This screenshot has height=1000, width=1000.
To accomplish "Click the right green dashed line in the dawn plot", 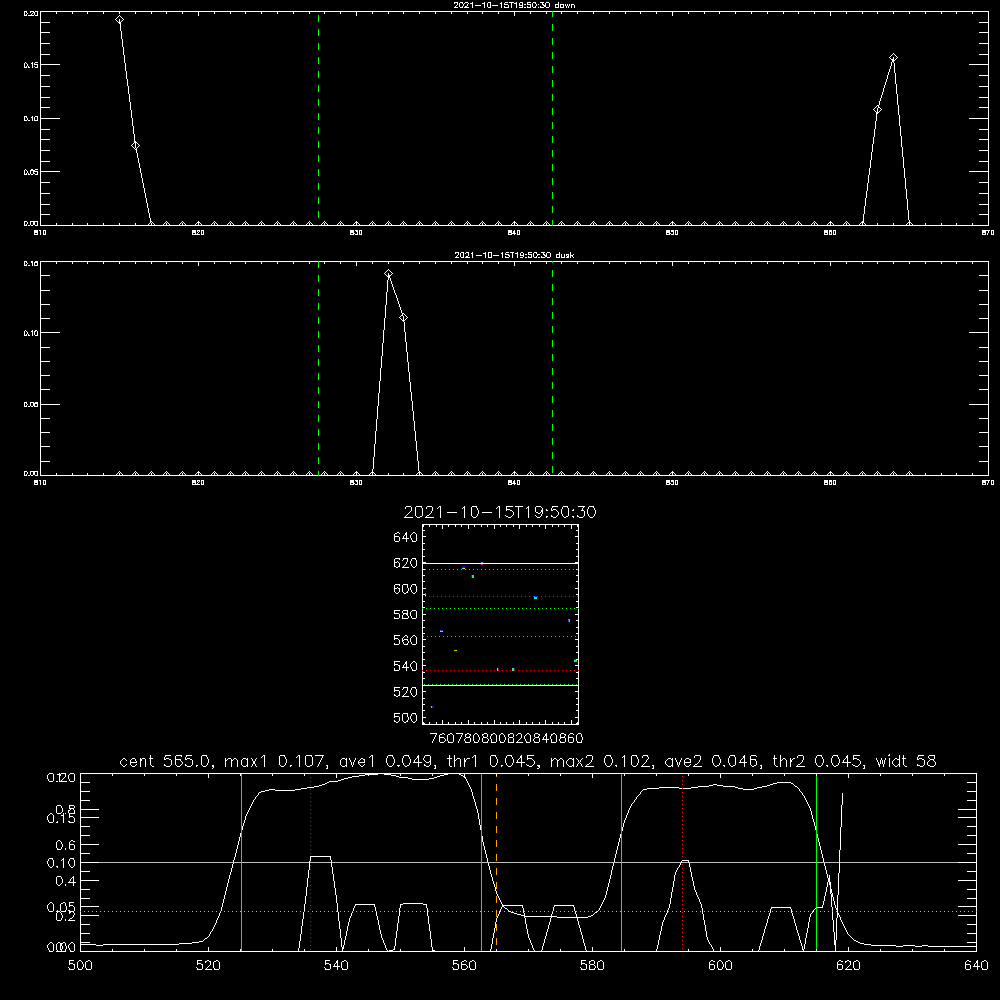I will click(552, 118).
